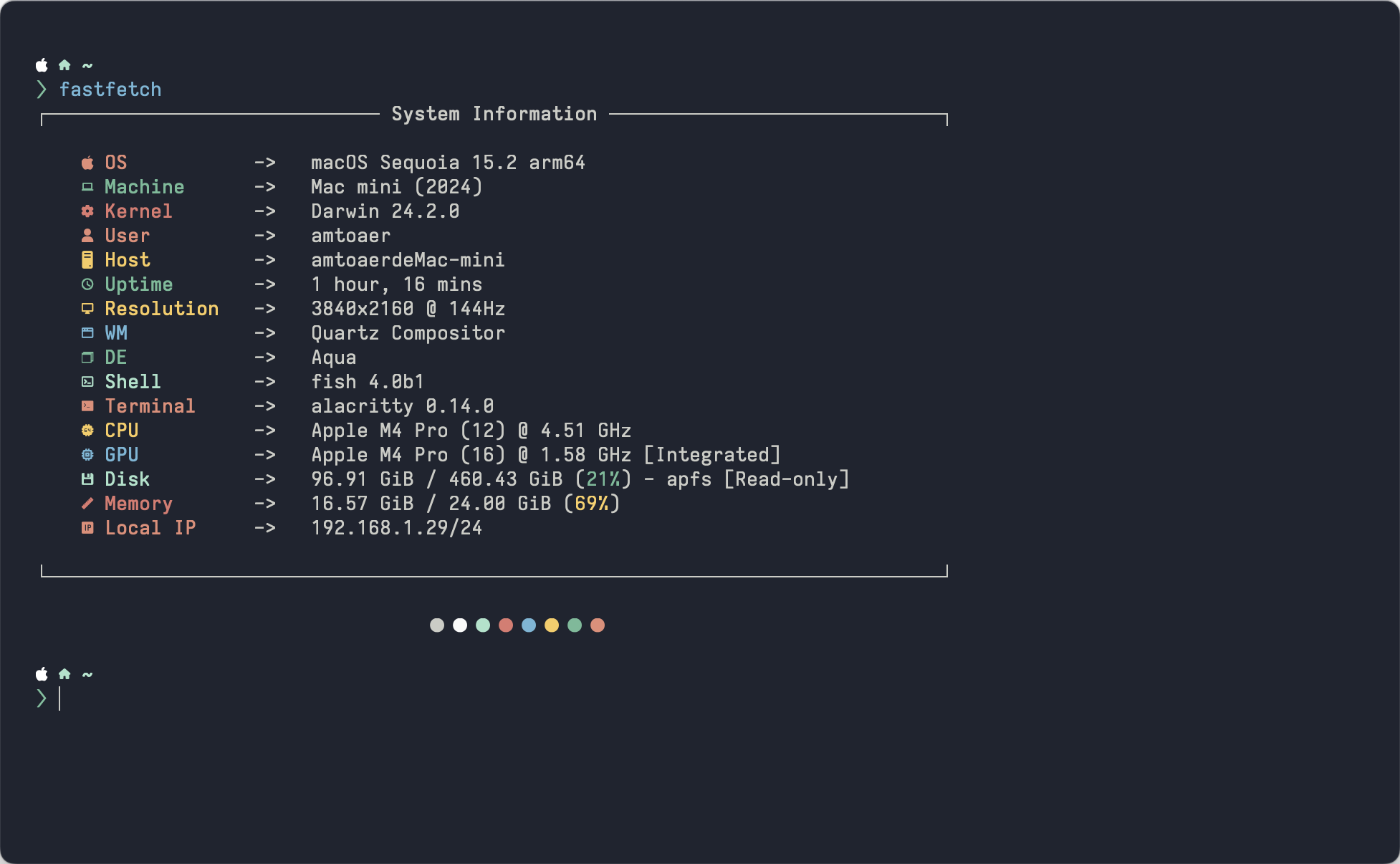Click the uptime value 1 hour, 16 mins

coord(397,284)
